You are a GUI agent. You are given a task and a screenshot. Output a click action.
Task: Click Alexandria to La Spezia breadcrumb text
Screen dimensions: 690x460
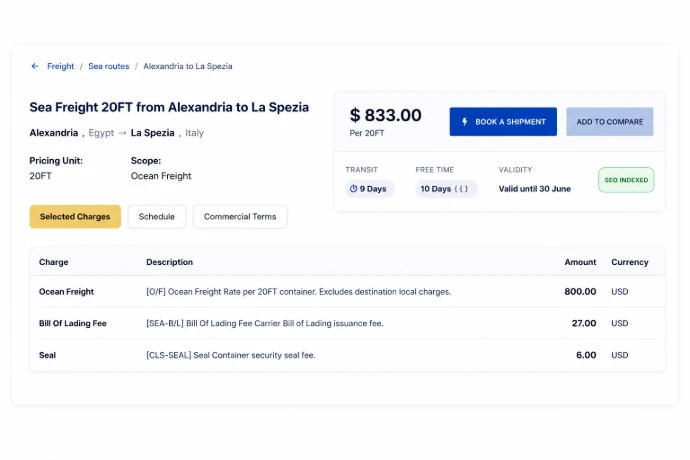coord(188,66)
